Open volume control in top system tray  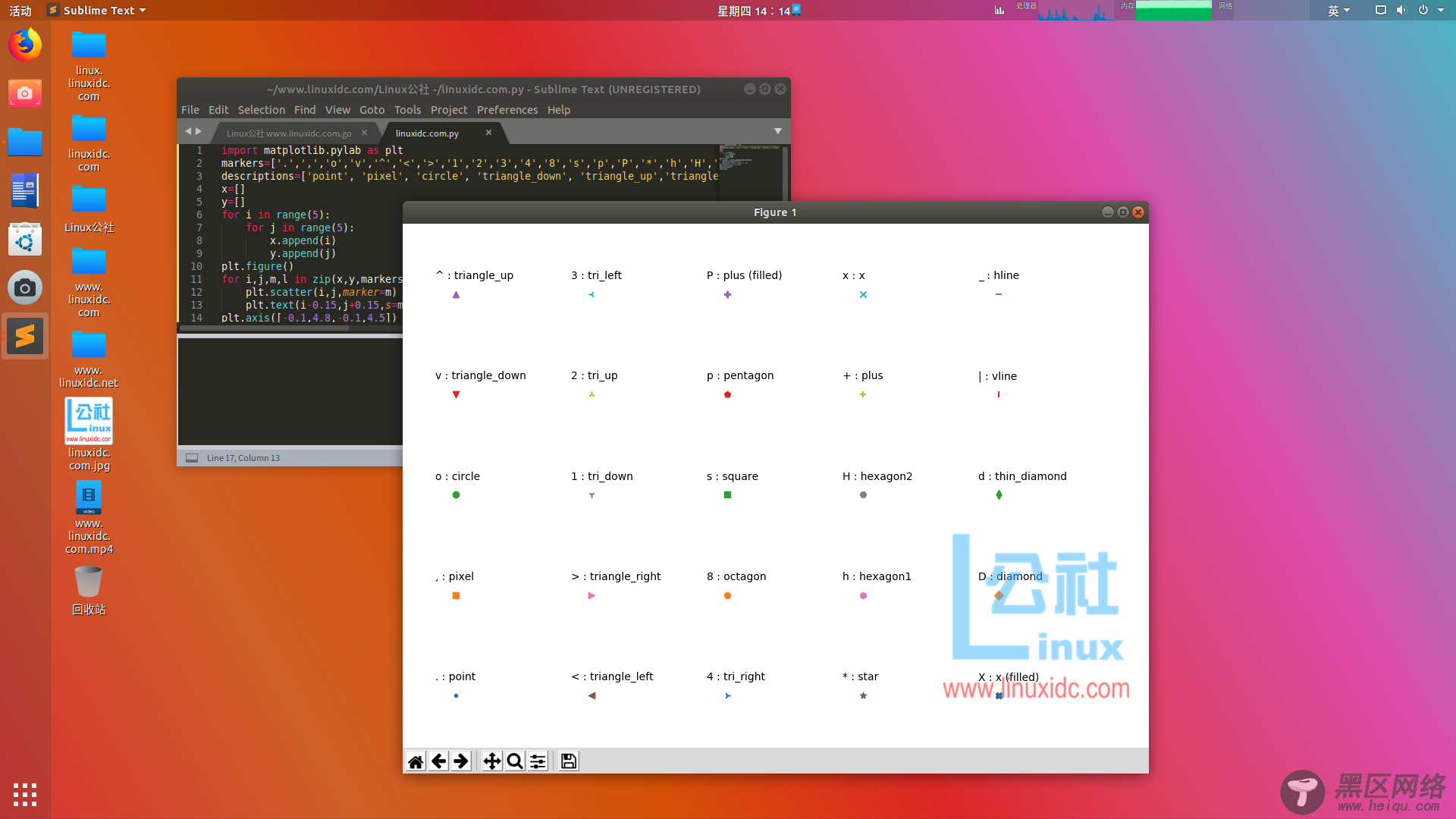pos(1401,10)
